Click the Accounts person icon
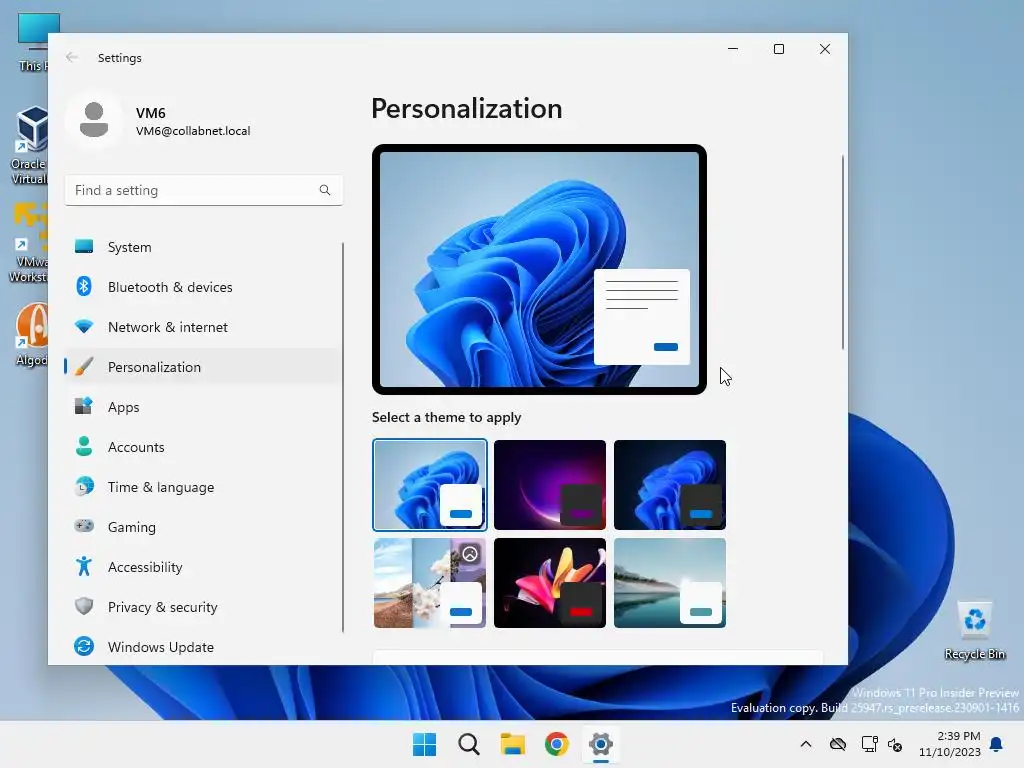This screenshot has height=768, width=1024. click(x=84, y=446)
